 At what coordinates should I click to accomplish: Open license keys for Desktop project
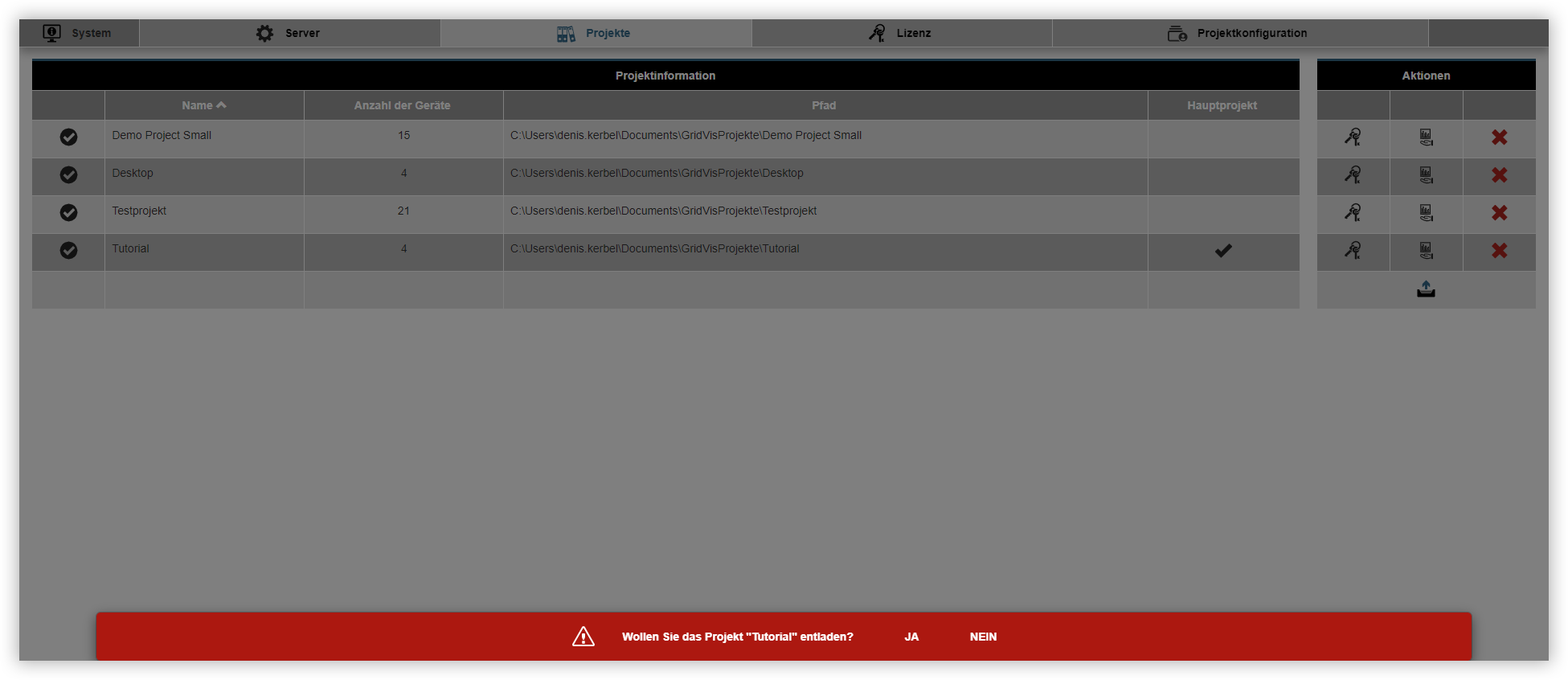(1353, 175)
